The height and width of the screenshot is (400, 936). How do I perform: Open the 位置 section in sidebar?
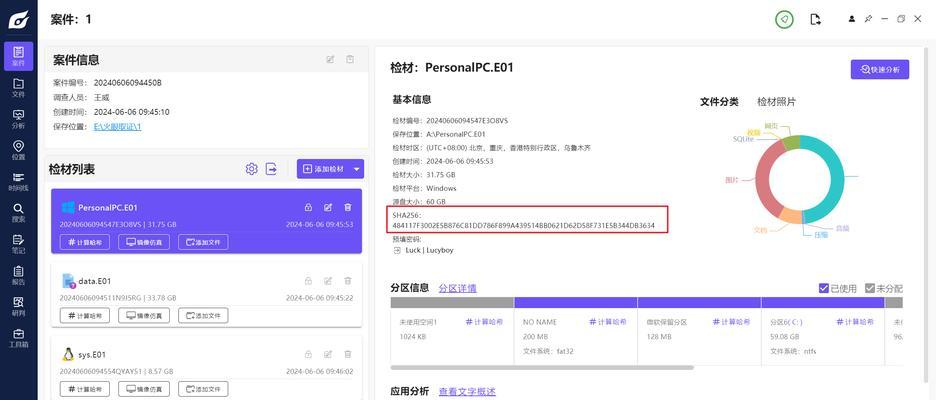19,150
